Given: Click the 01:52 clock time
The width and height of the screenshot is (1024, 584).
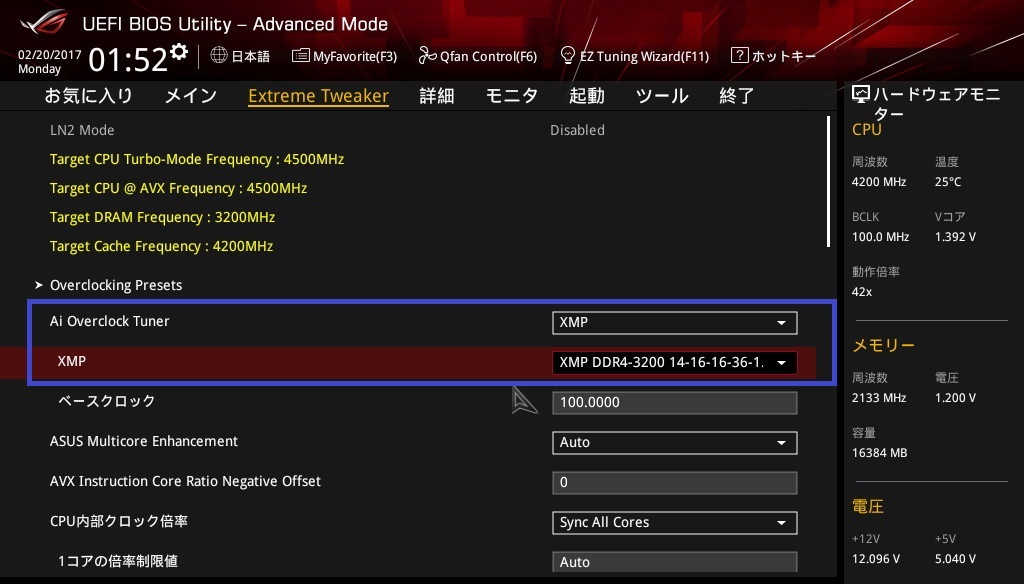Looking at the screenshot, I should coord(128,60).
